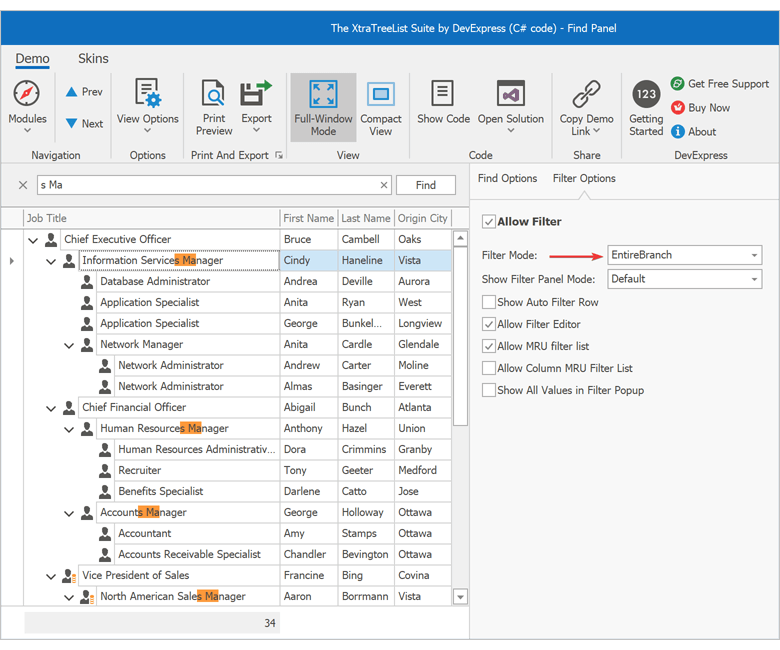This screenshot has width=780, height=650.
Task: Switch to the Skins ribbon tab
Action: [93, 59]
